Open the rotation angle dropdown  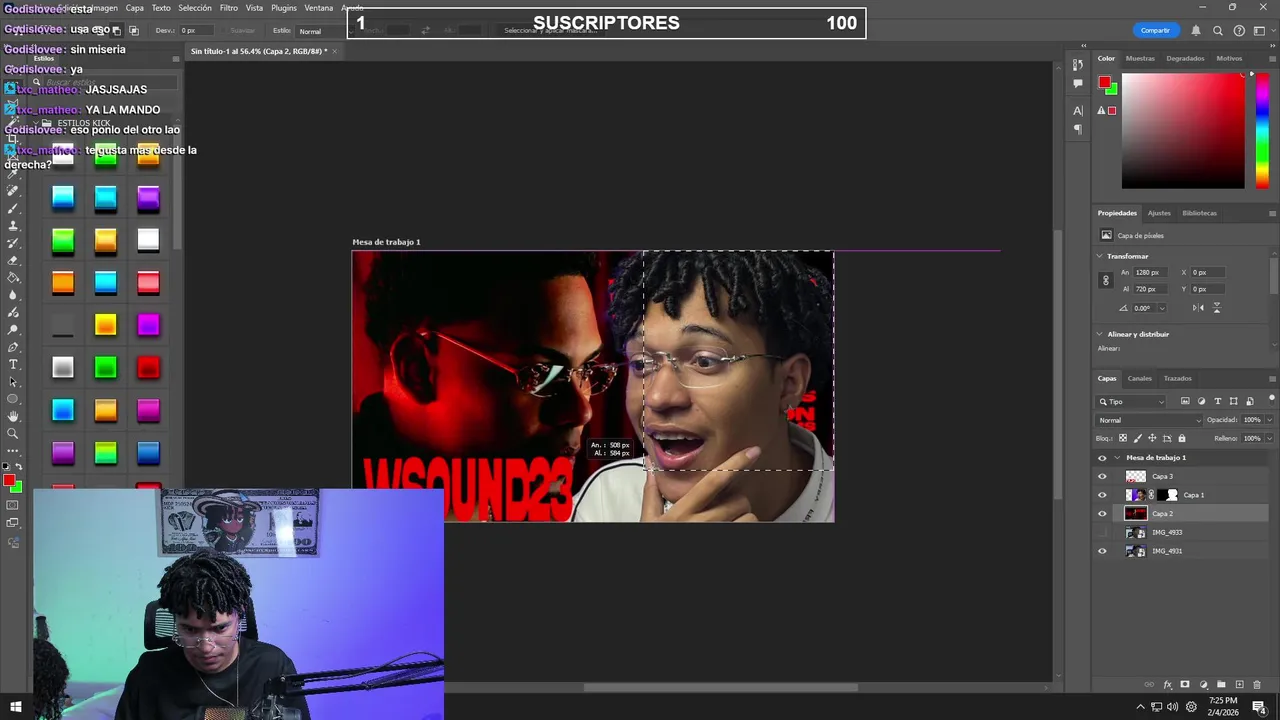pos(1161,308)
